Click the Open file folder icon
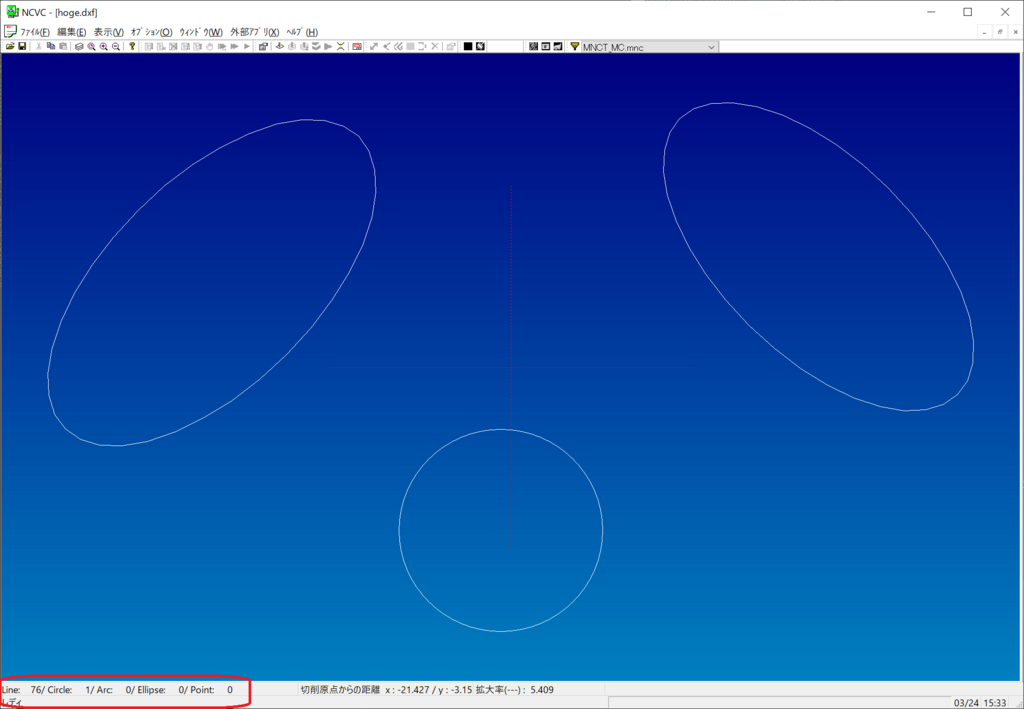 10,46
